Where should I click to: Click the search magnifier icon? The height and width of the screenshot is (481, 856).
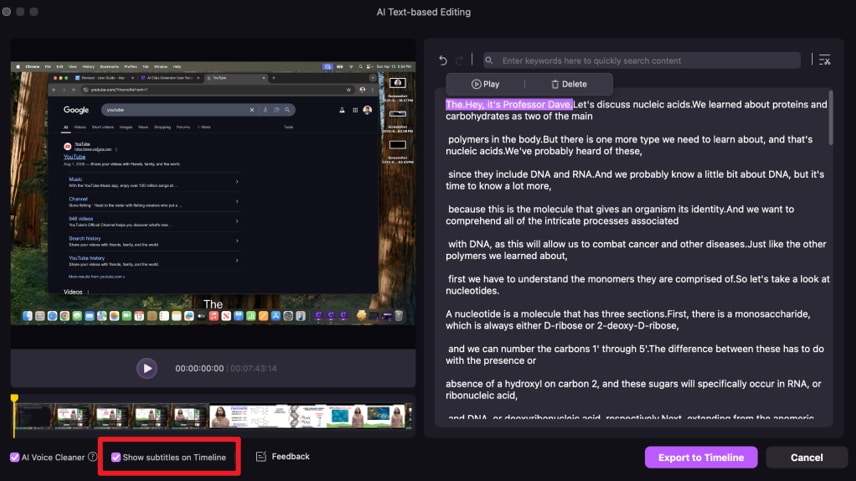coord(489,60)
